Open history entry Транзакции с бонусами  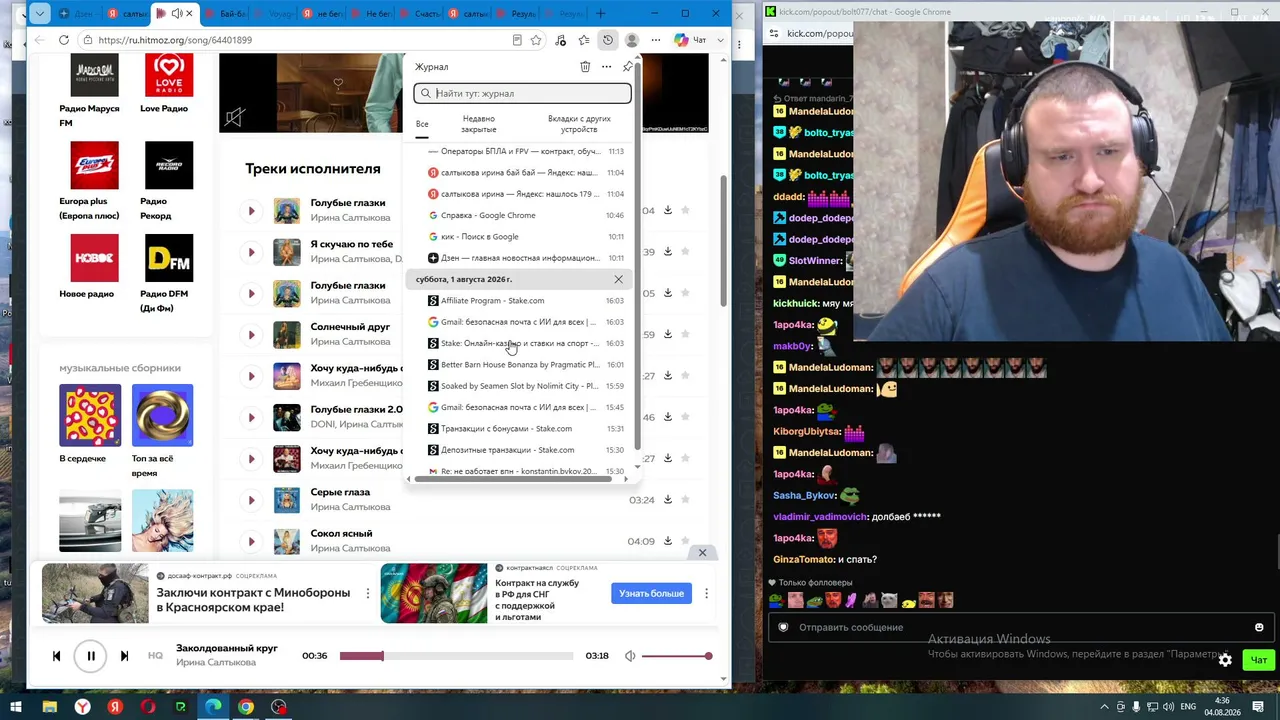click(526, 429)
